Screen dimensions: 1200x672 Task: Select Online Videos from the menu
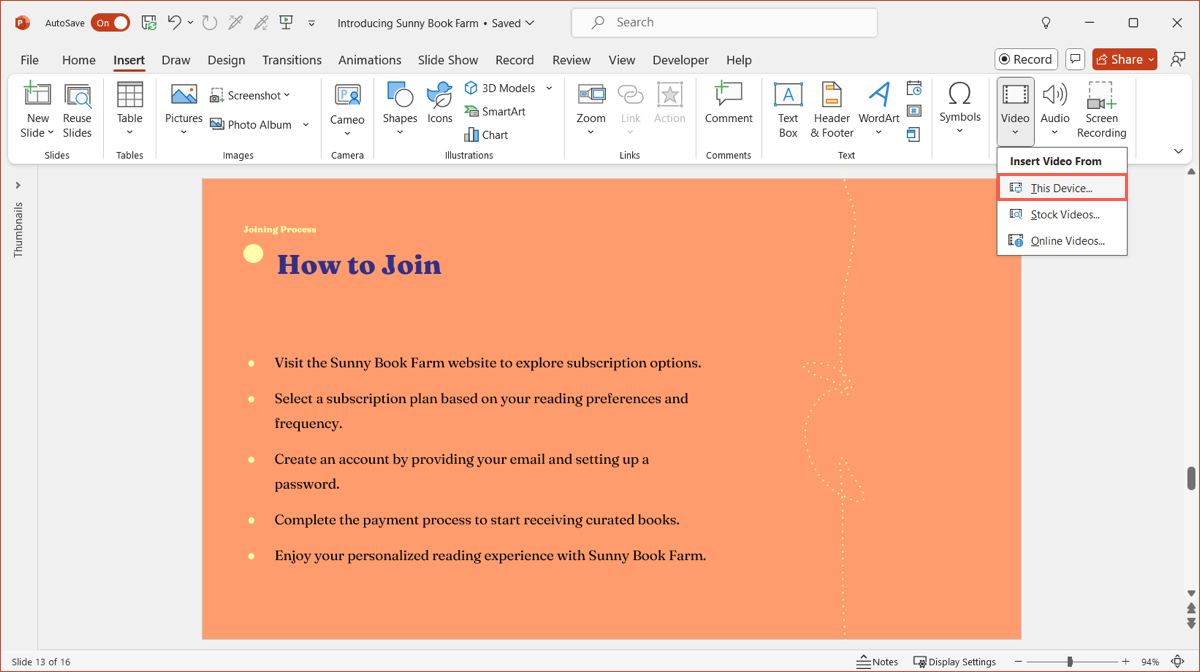click(x=1062, y=241)
